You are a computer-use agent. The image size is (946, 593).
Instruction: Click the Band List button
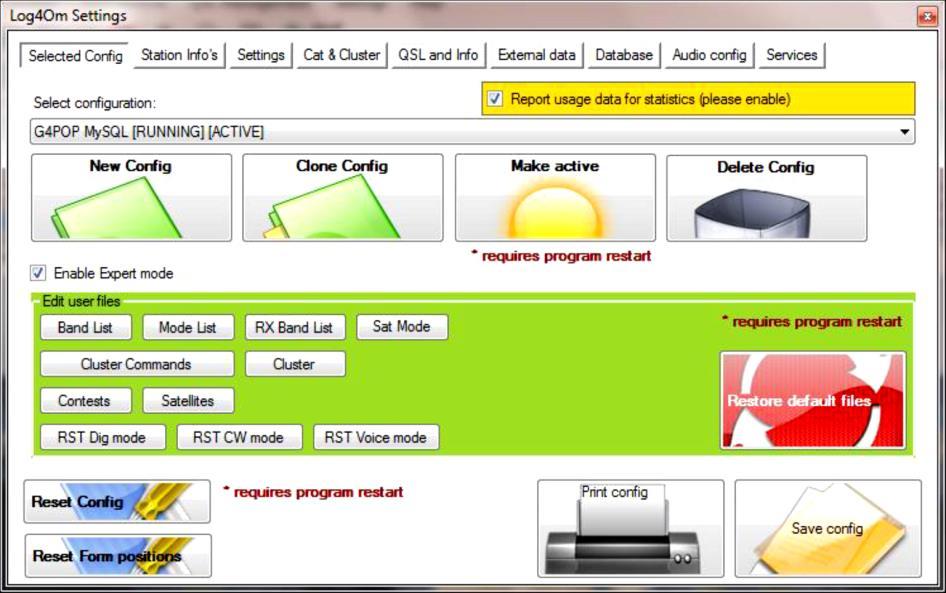coord(86,328)
